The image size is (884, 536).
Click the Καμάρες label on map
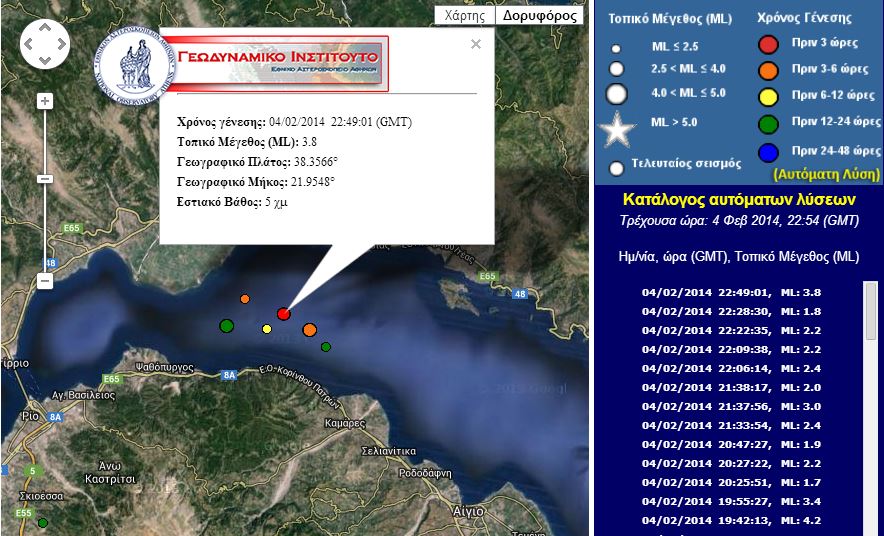345,423
